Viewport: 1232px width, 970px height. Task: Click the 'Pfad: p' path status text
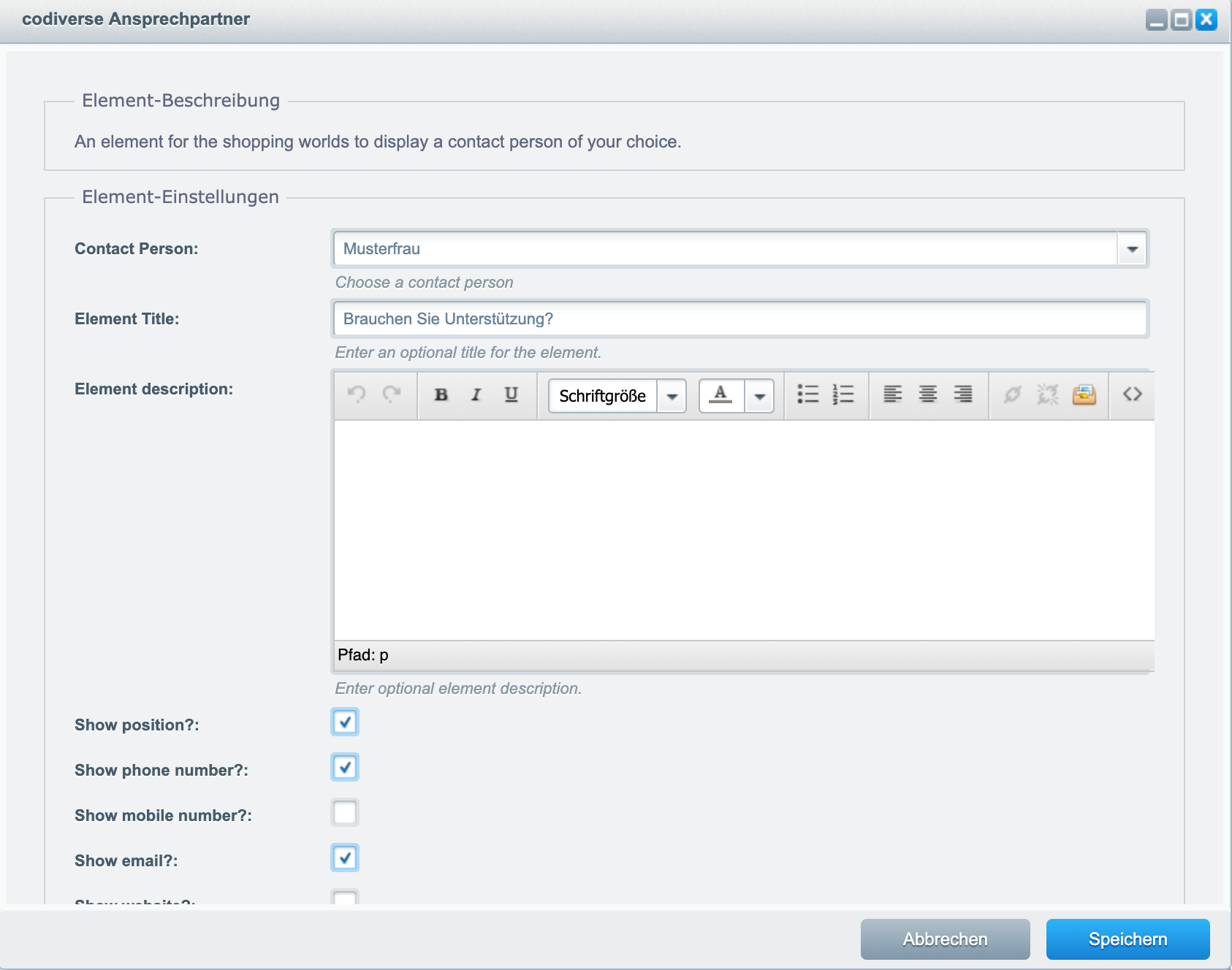[x=363, y=655]
